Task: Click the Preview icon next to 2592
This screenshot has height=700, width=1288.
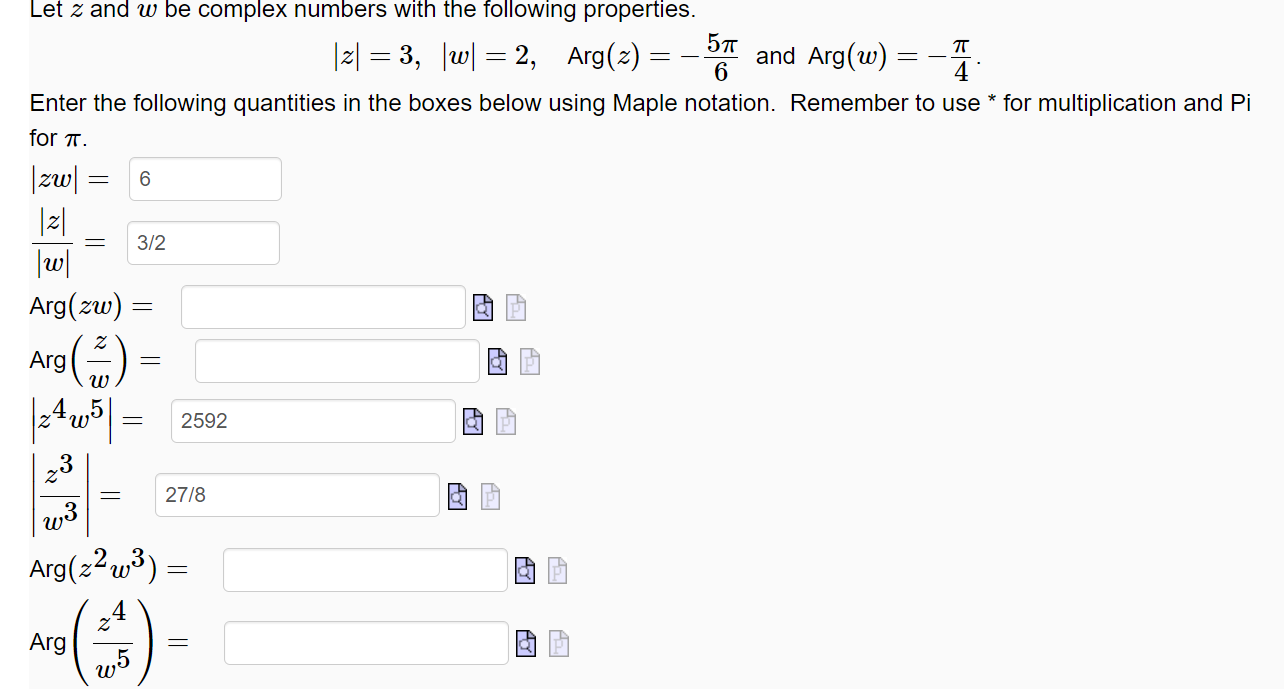Action: (472, 421)
